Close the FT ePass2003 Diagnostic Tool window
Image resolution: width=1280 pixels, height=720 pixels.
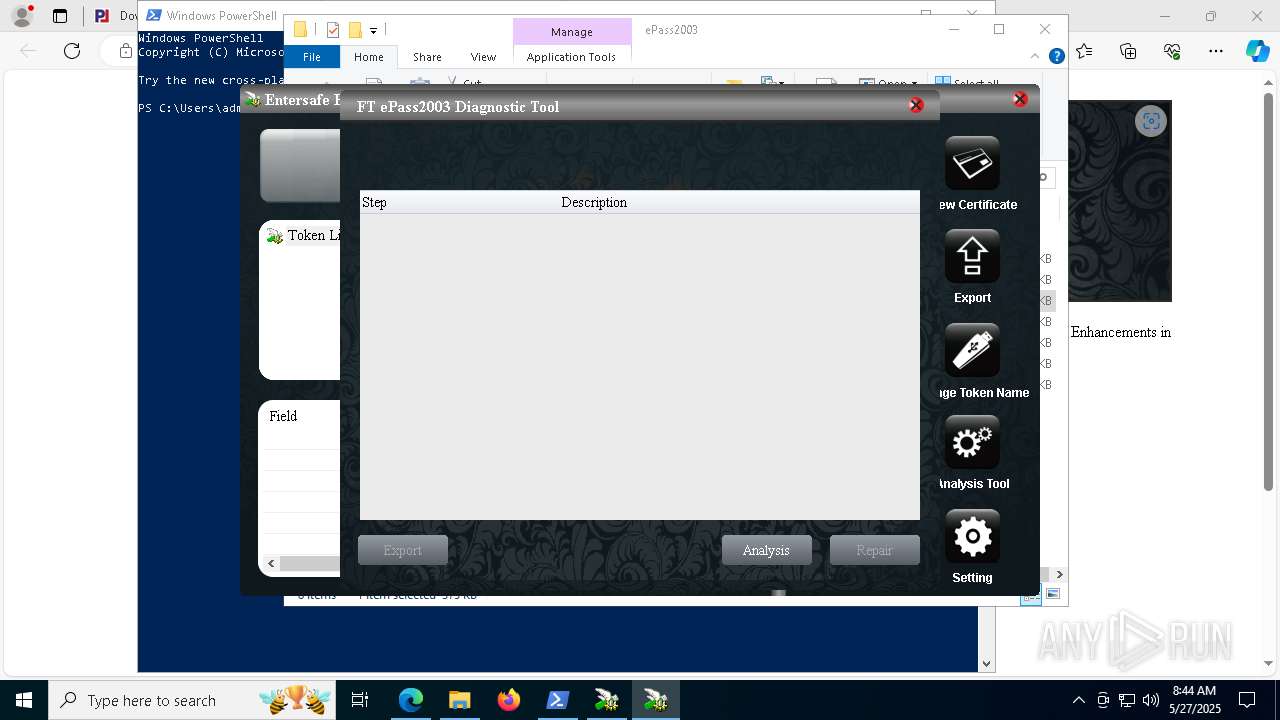click(916, 105)
